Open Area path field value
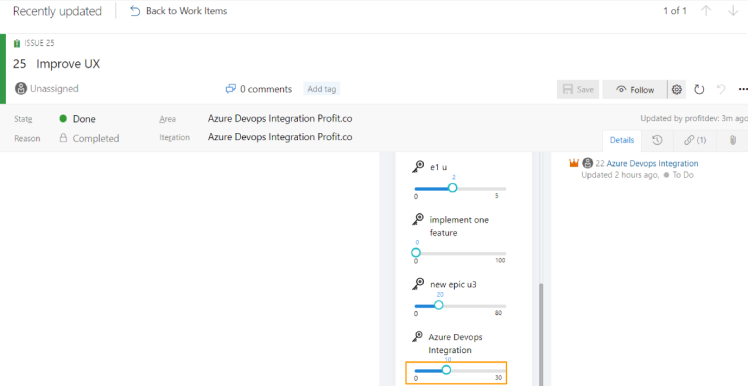This screenshot has height=386, width=748. [x=280, y=118]
